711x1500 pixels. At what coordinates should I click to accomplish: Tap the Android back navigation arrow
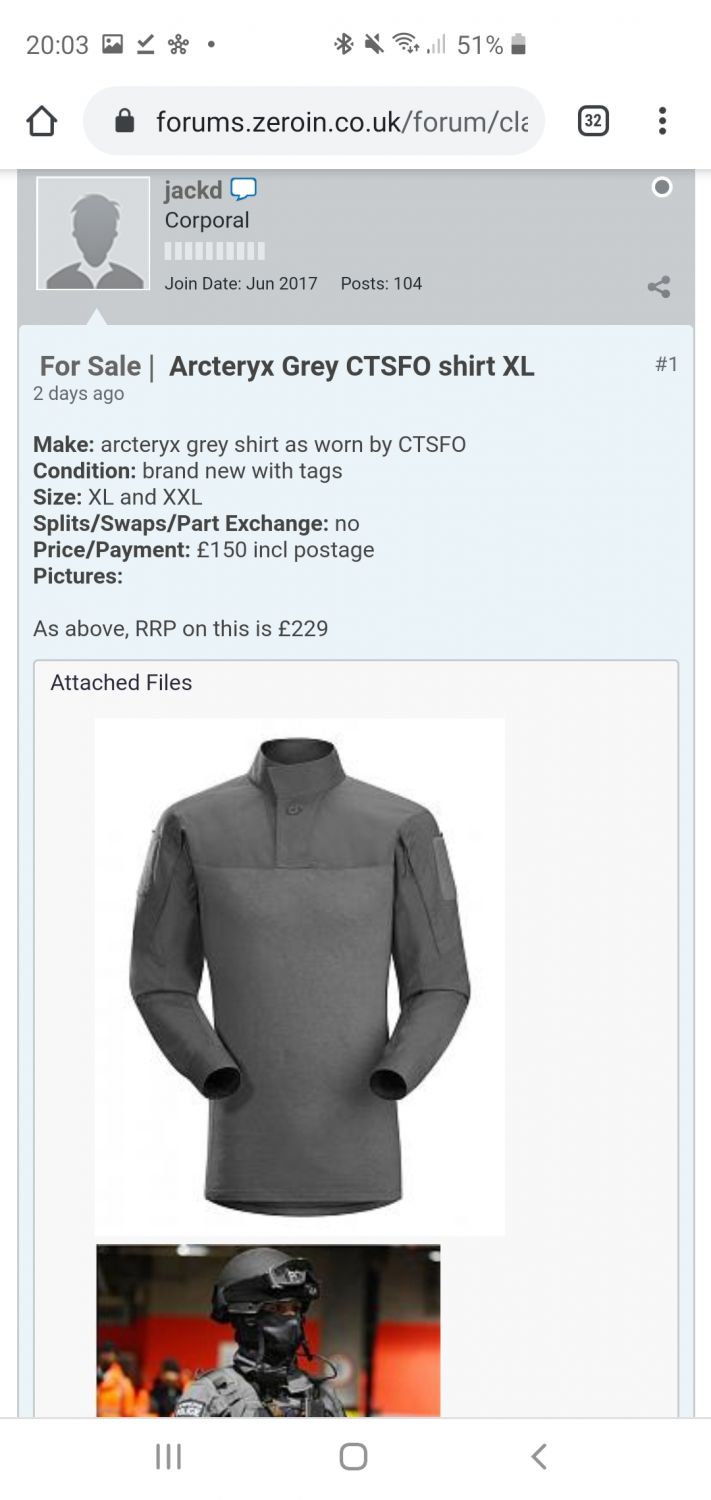click(539, 1456)
